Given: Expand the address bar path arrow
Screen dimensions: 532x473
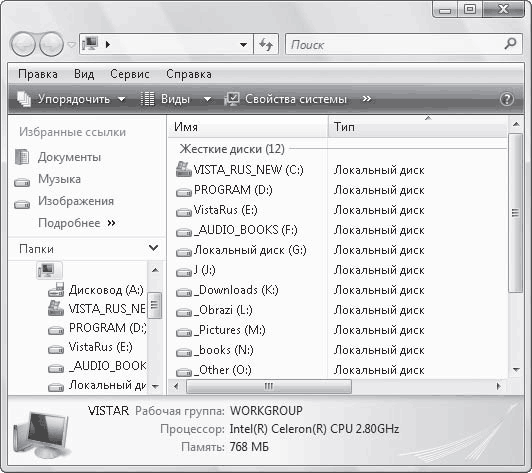Looking at the screenshot, I should pyautogui.click(x=108, y=44).
